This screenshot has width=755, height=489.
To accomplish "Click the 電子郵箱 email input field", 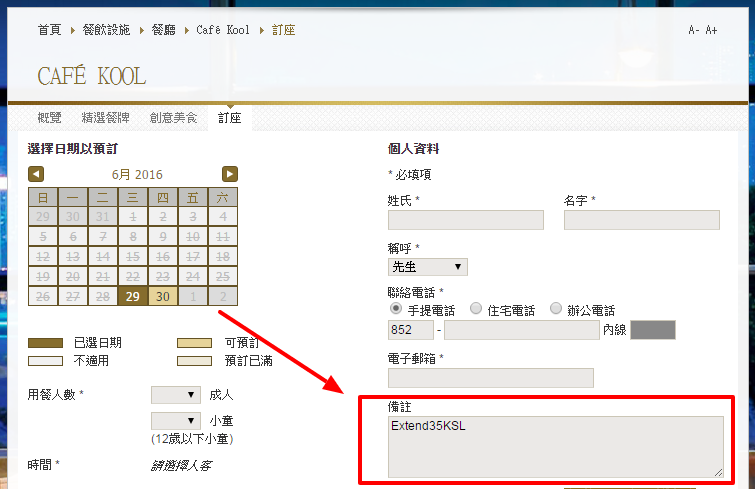I will coord(491,378).
